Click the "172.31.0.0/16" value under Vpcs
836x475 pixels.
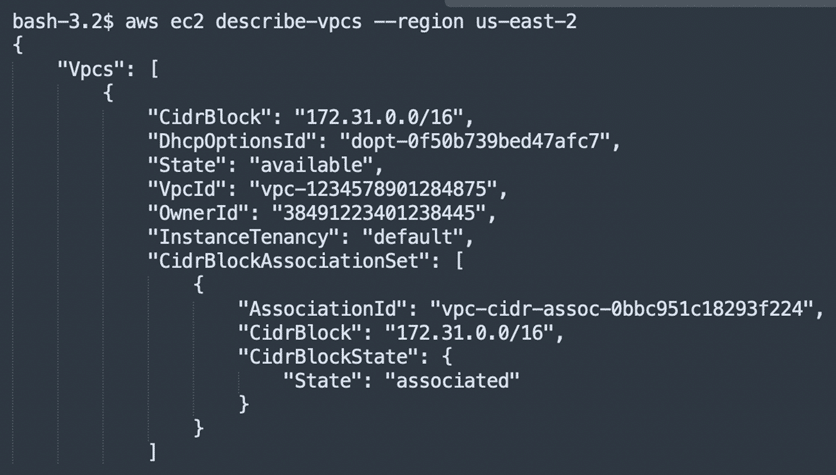point(379,117)
